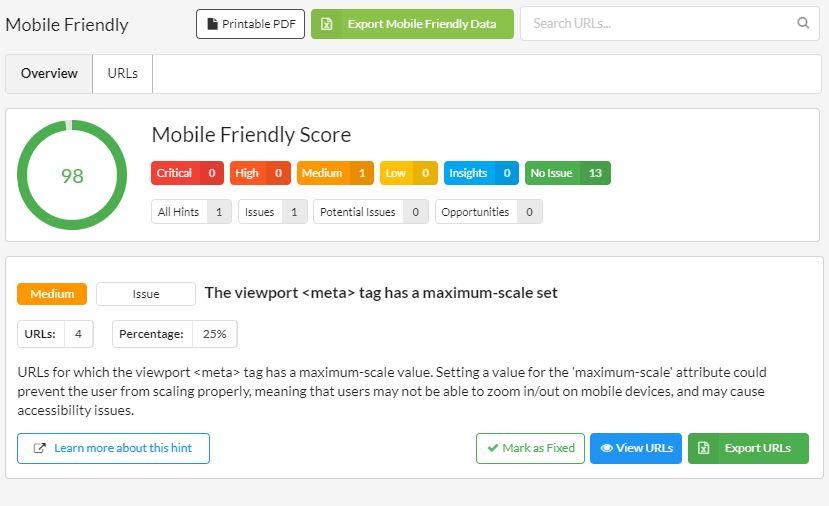Filter by High severity badge
This screenshot has width=829, height=506.
tap(260, 173)
